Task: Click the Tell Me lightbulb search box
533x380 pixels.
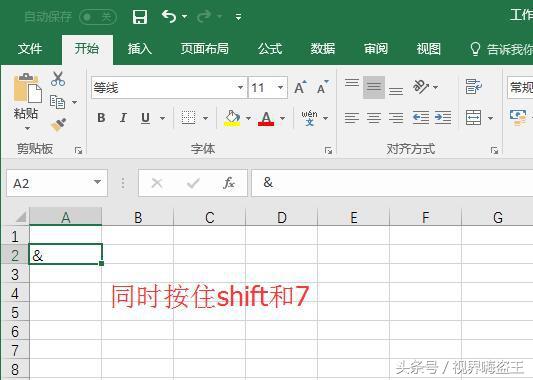Action: click(x=501, y=49)
